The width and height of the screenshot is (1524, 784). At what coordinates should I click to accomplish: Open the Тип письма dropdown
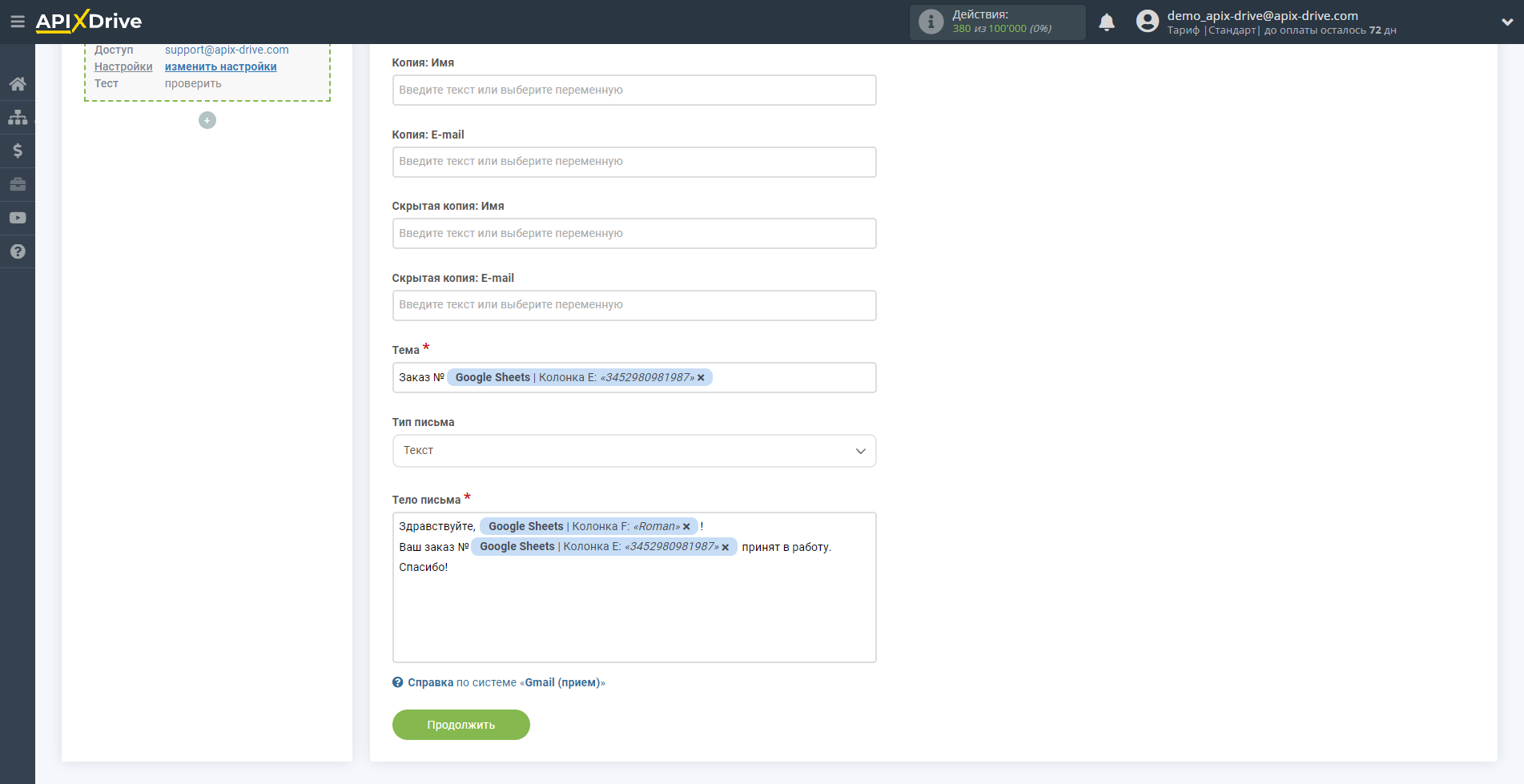point(634,451)
